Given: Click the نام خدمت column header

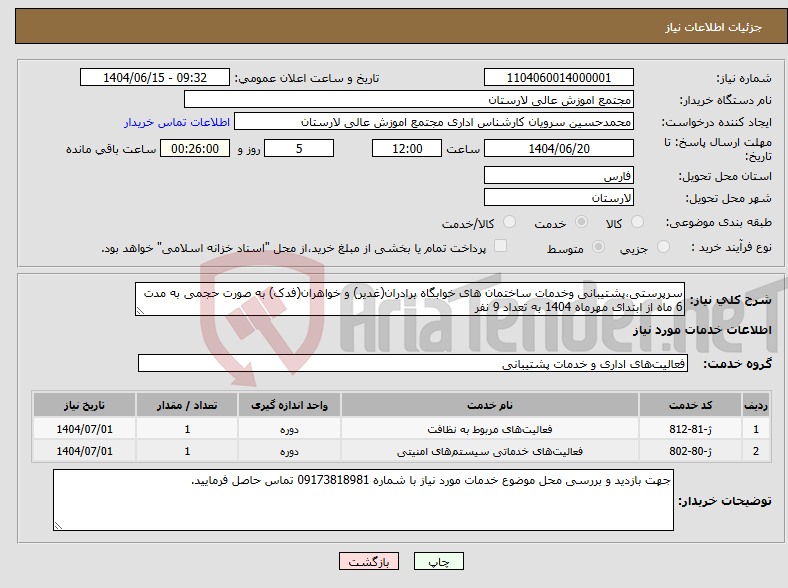Looking at the screenshot, I should 489,405.
